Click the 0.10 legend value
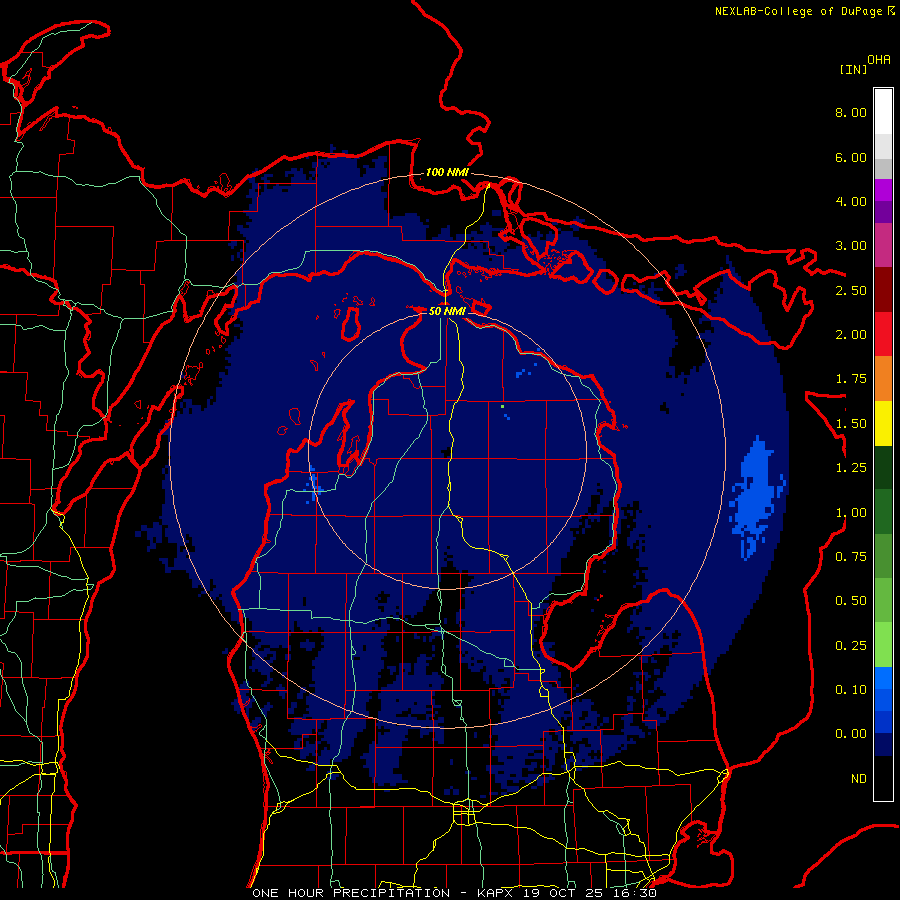The image size is (900, 900). (851, 690)
